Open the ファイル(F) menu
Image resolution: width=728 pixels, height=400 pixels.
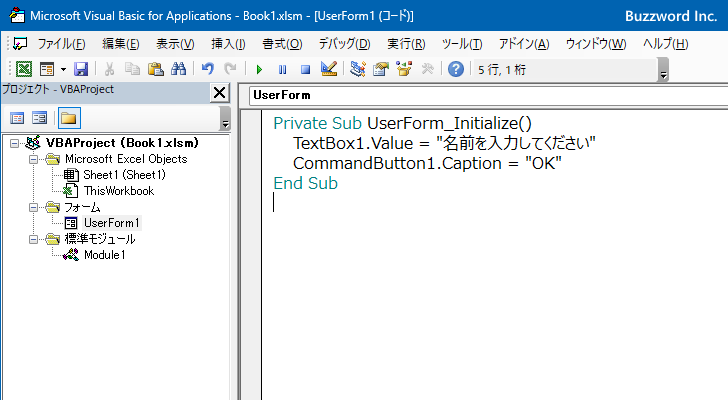tap(61, 44)
